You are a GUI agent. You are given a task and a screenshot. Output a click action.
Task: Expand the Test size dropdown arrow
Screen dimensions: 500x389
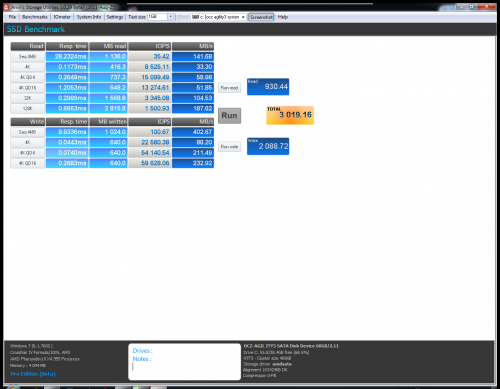(x=170, y=17)
